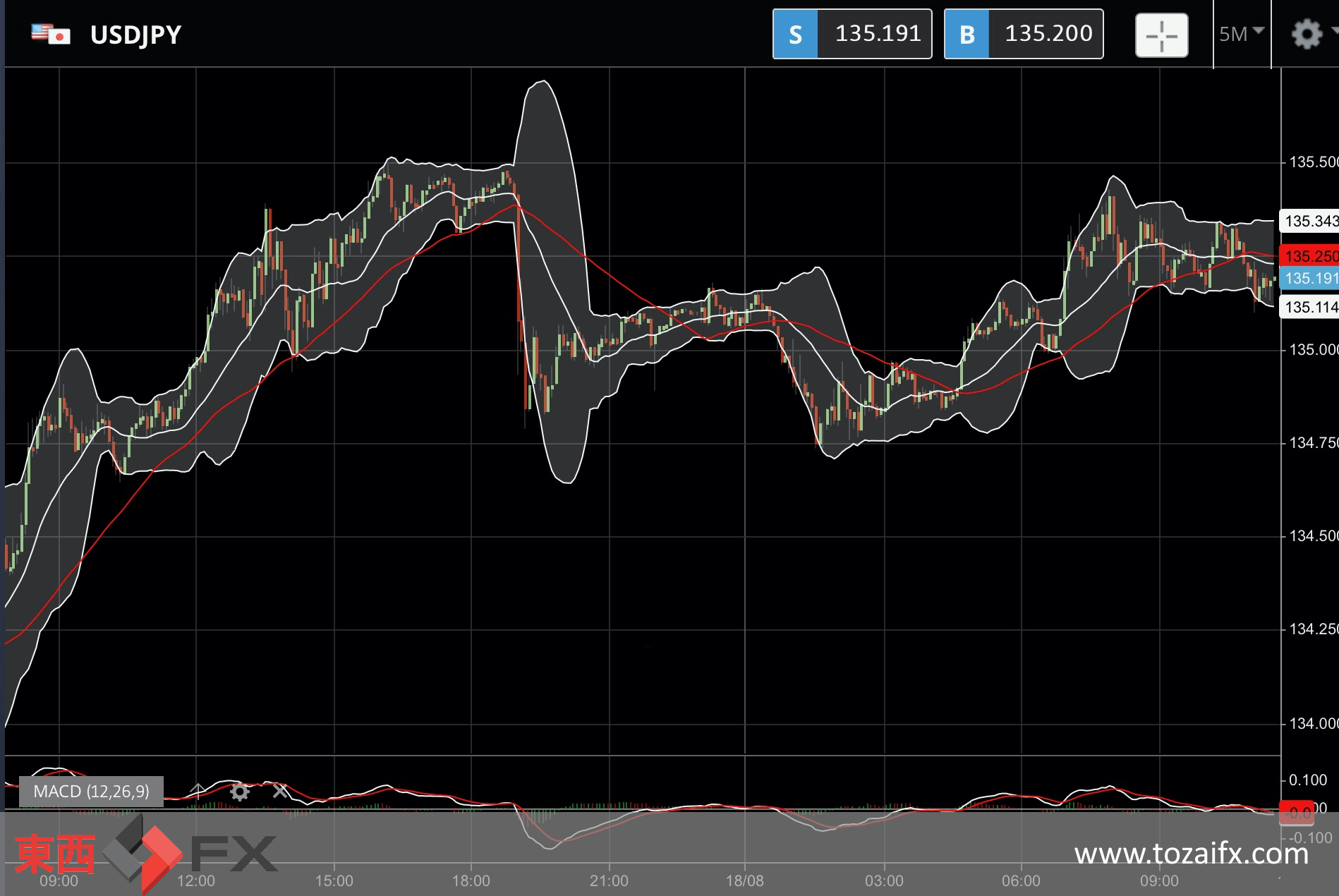Click the 135.114 lower band price tag
Viewport: 1339px width, 896px height.
1309,307
